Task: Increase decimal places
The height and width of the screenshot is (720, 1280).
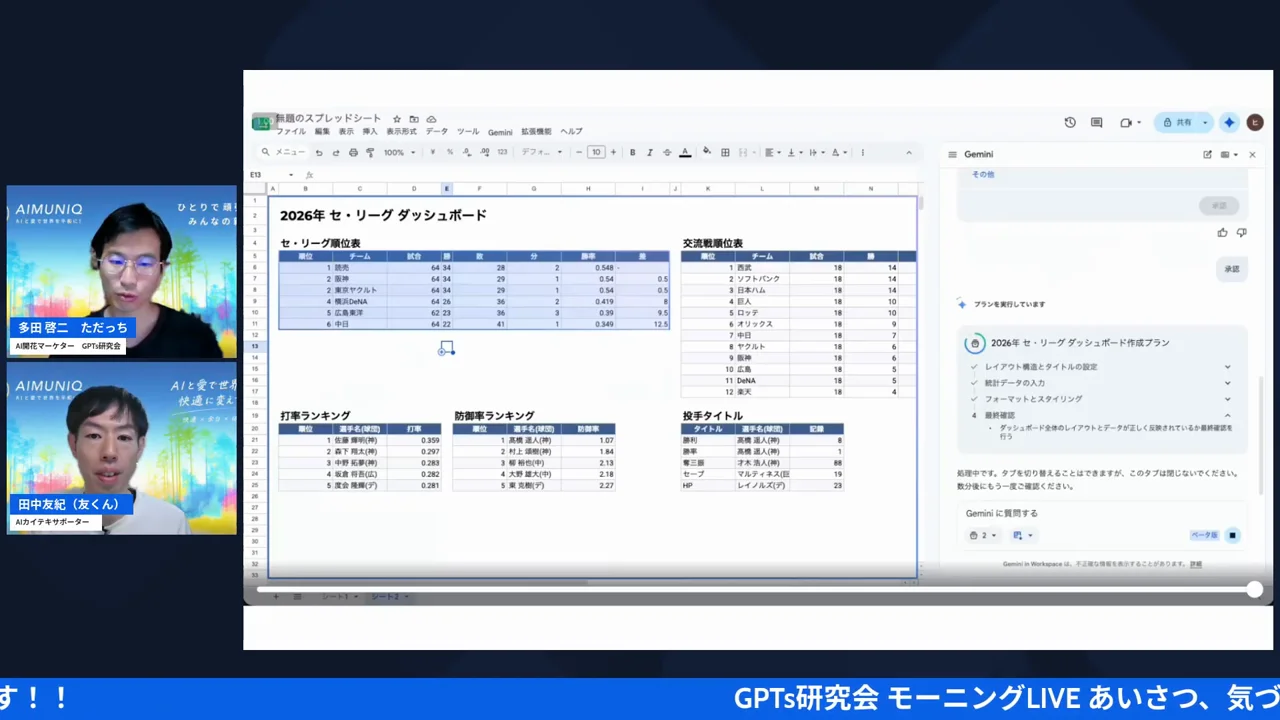Action: pyautogui.click(x=485, y=153)
